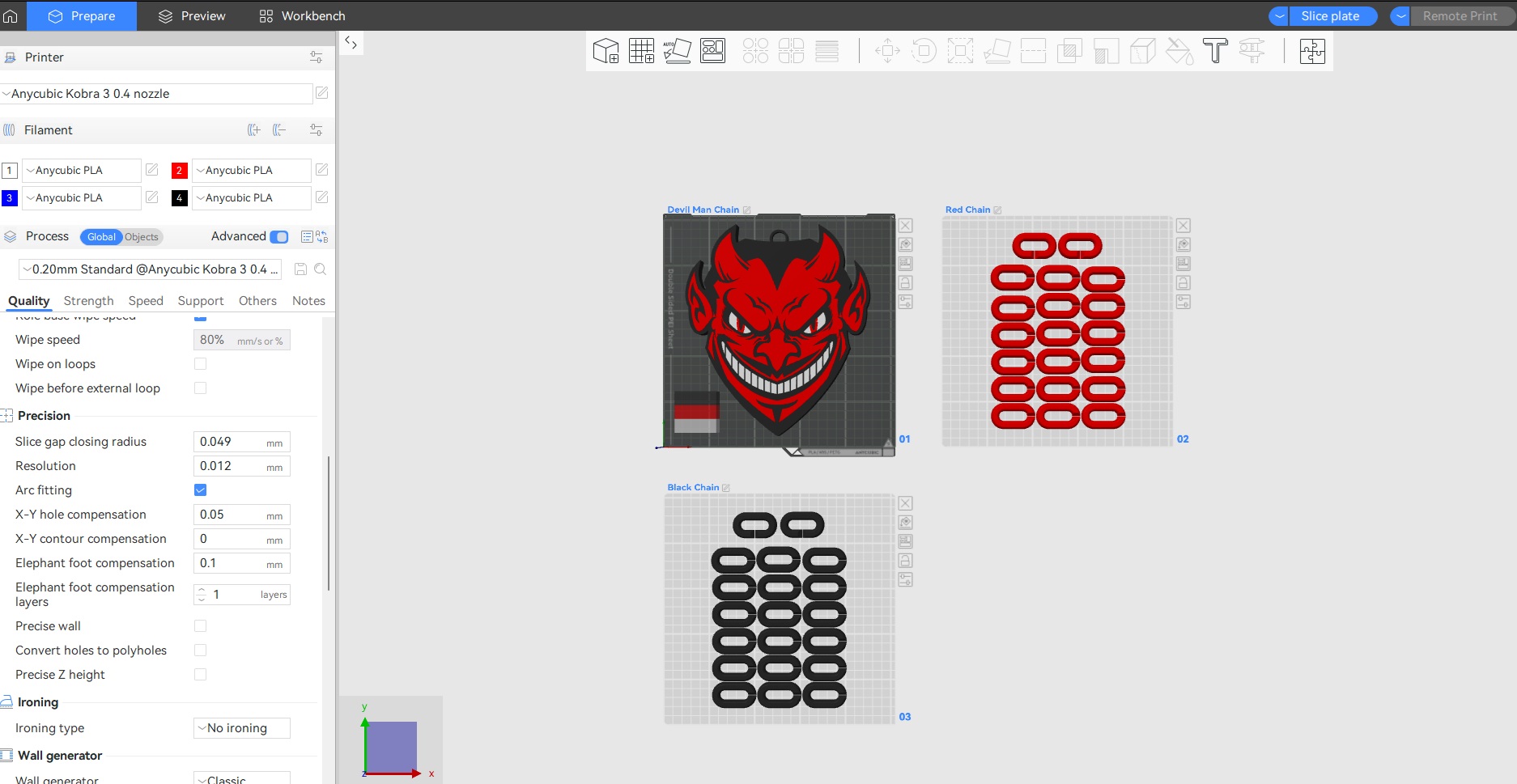This screenshot has width=1517, height=784.
Task: Click the Split to parts icon
Action: pos(791,51)
